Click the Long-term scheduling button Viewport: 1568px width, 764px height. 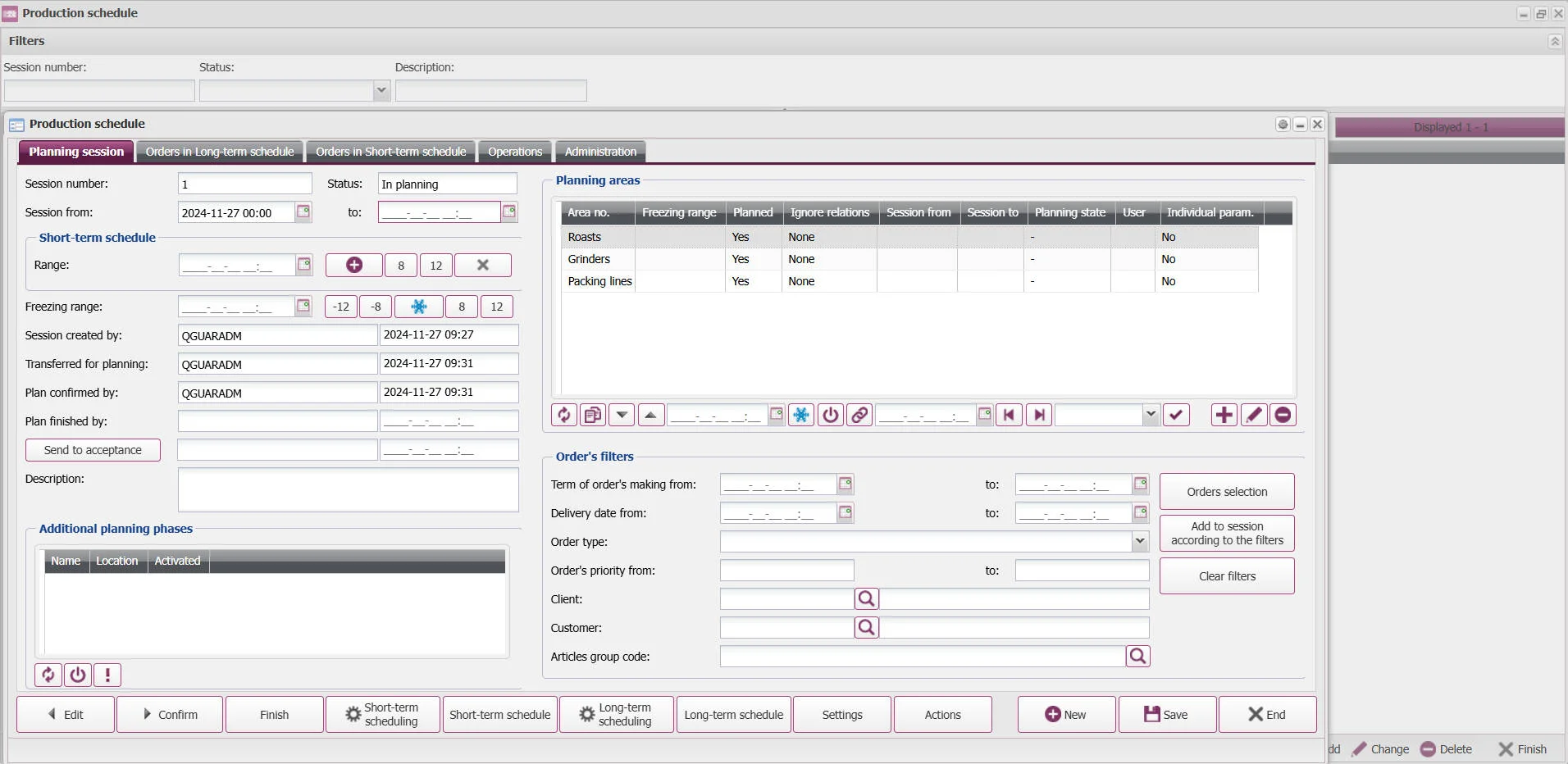pos(617,714)
